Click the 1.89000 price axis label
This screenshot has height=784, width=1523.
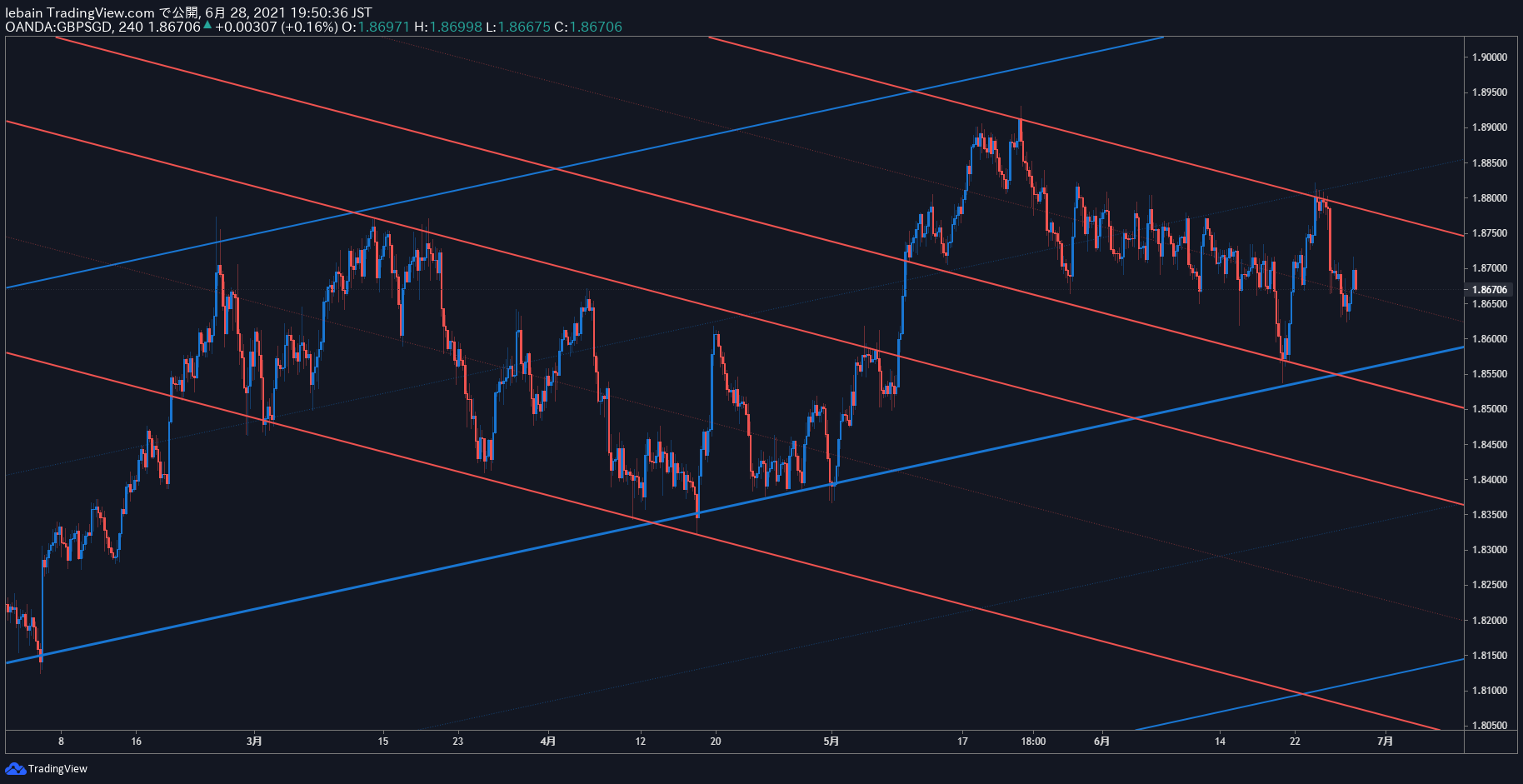pyautogui.click(x=1490, y=127)
